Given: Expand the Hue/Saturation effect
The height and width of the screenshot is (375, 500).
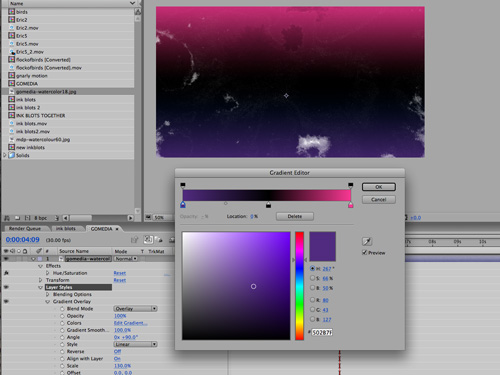Looking at the screenshot, I should (x=48, y=273).
